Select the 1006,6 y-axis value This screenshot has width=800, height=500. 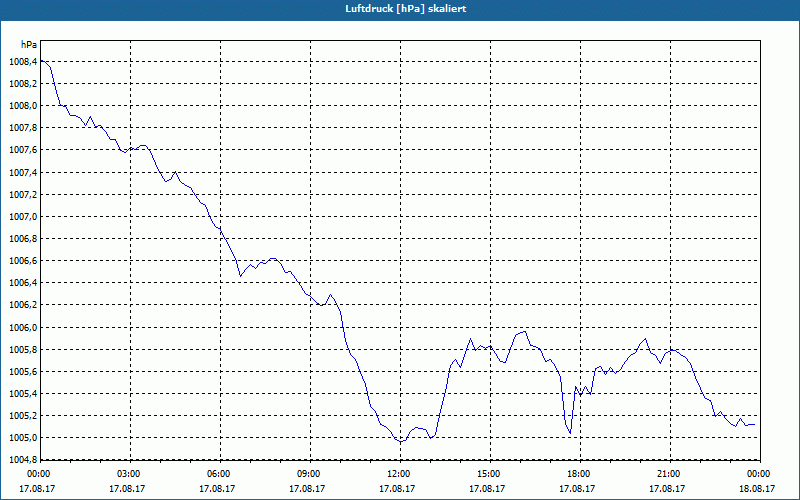(x=23, y=261)
